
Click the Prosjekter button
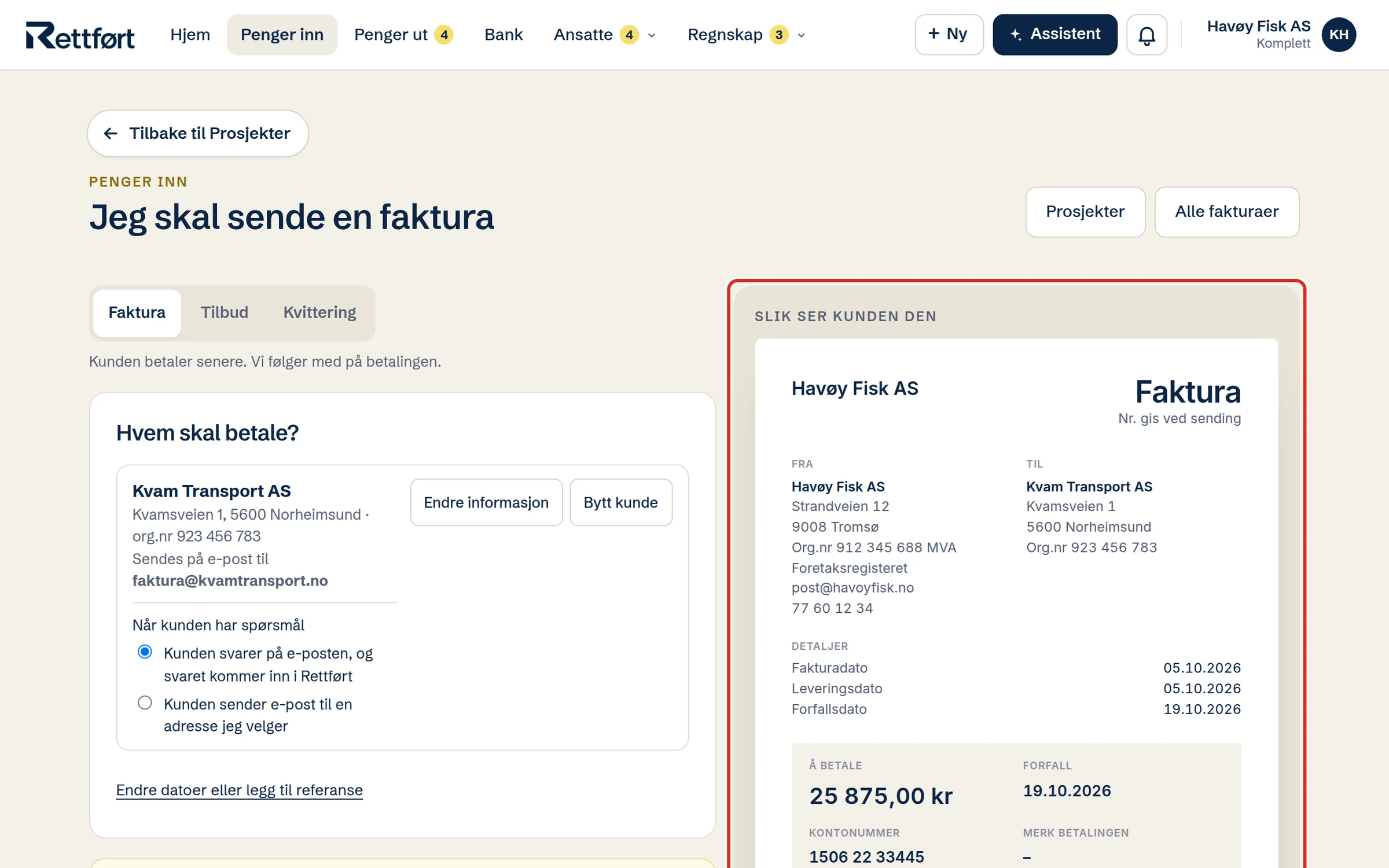point(1085,212)
